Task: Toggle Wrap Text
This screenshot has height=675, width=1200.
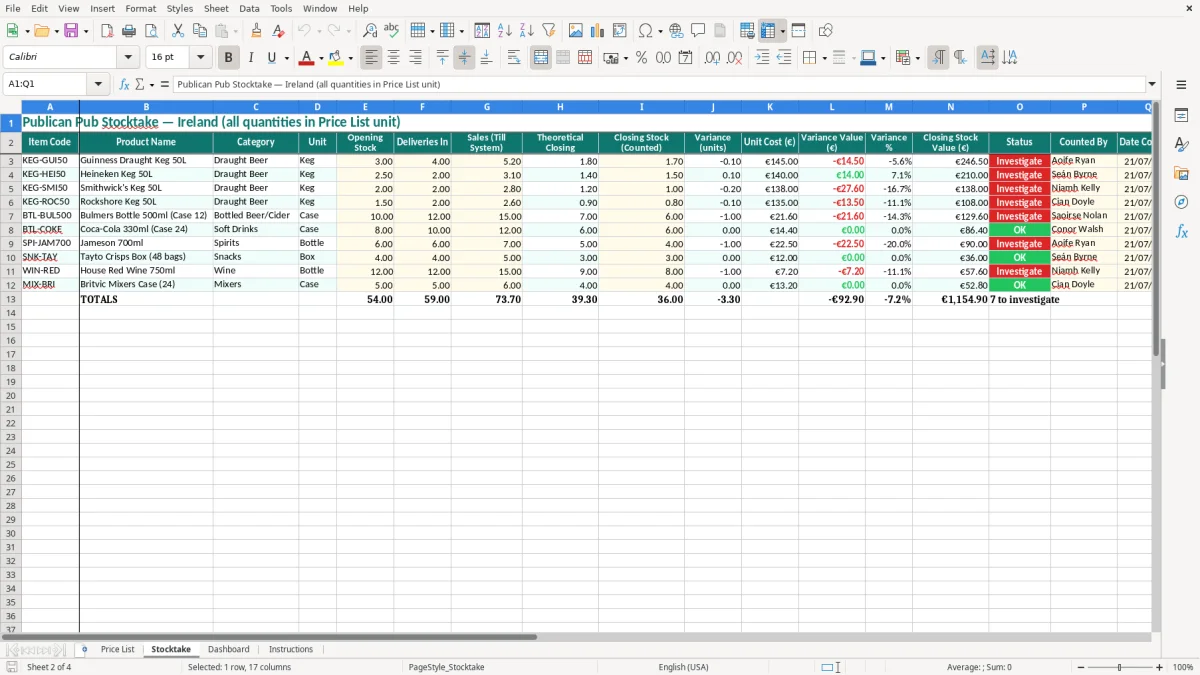Action: (514, 58)
